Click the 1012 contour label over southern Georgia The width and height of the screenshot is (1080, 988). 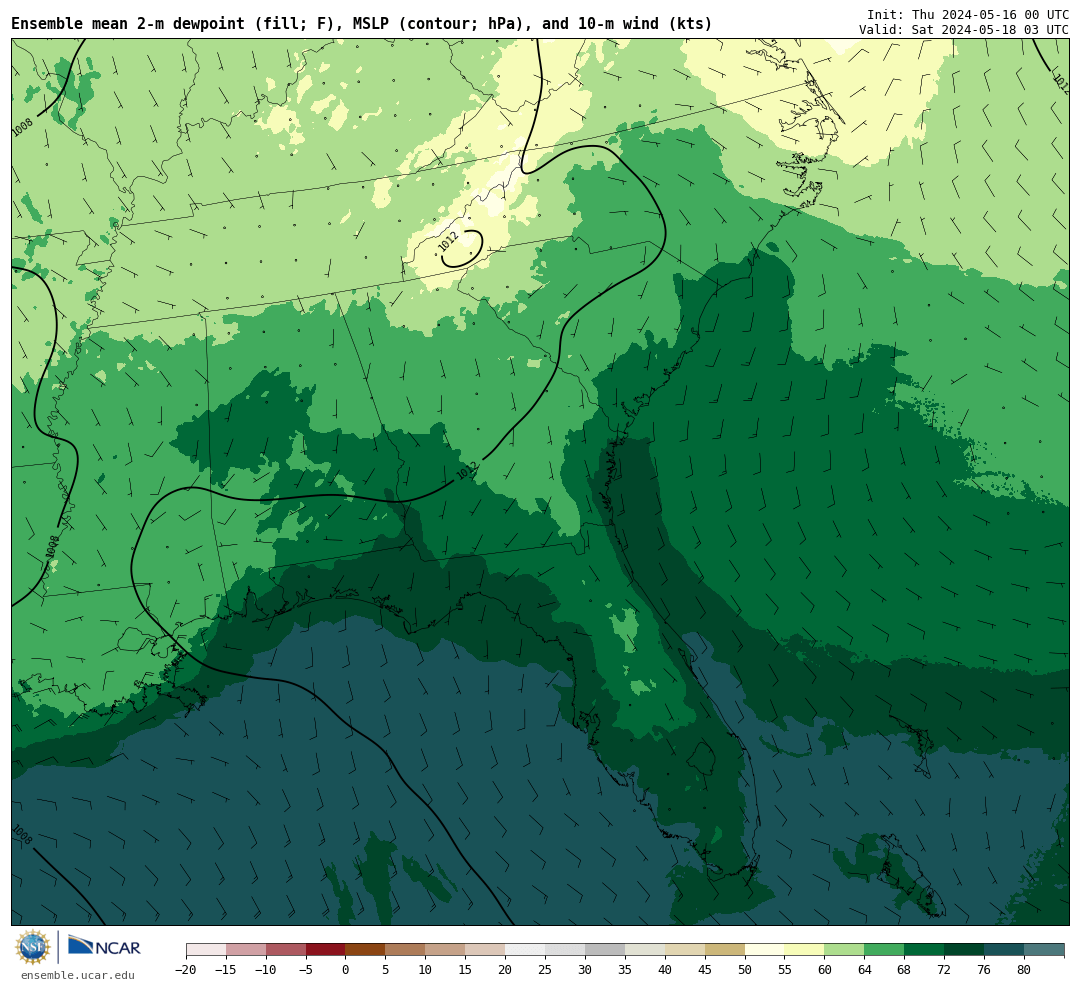pyautogui.click(x=466, y=471)
